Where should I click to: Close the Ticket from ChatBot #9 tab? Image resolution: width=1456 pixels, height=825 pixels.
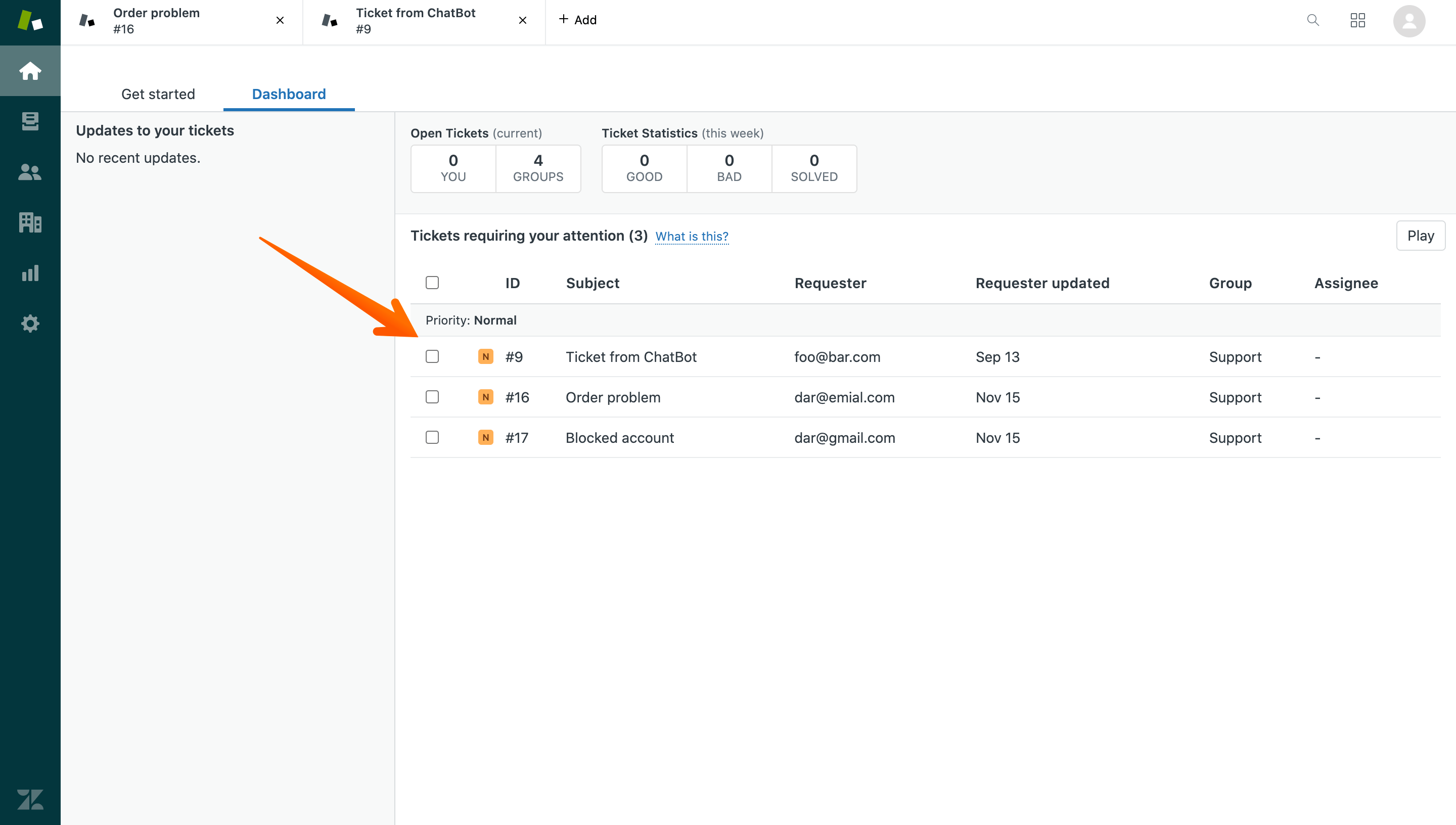[522, 20]
